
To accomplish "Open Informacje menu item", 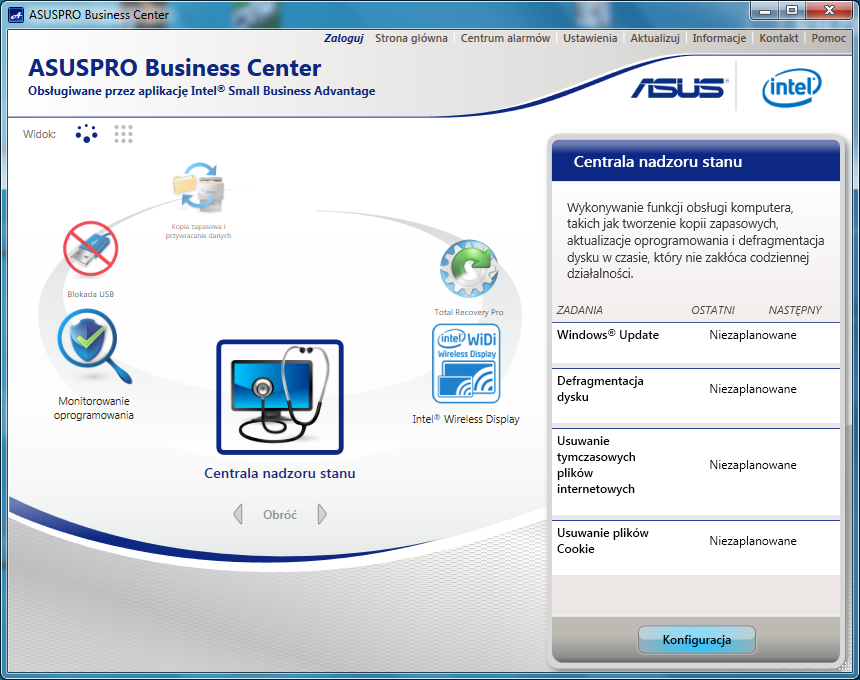I will click(x=719, y=38).
